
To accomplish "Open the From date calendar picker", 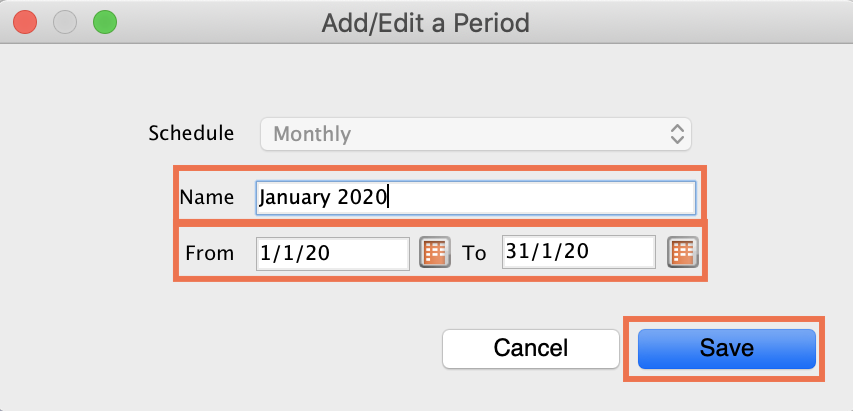I will 433,252.
